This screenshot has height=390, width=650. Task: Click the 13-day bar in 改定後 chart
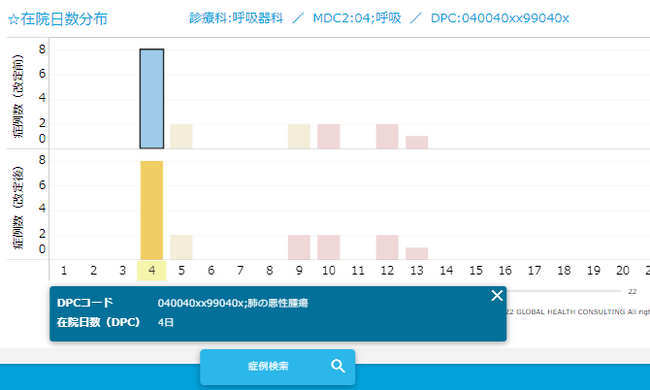pos(417,254)
